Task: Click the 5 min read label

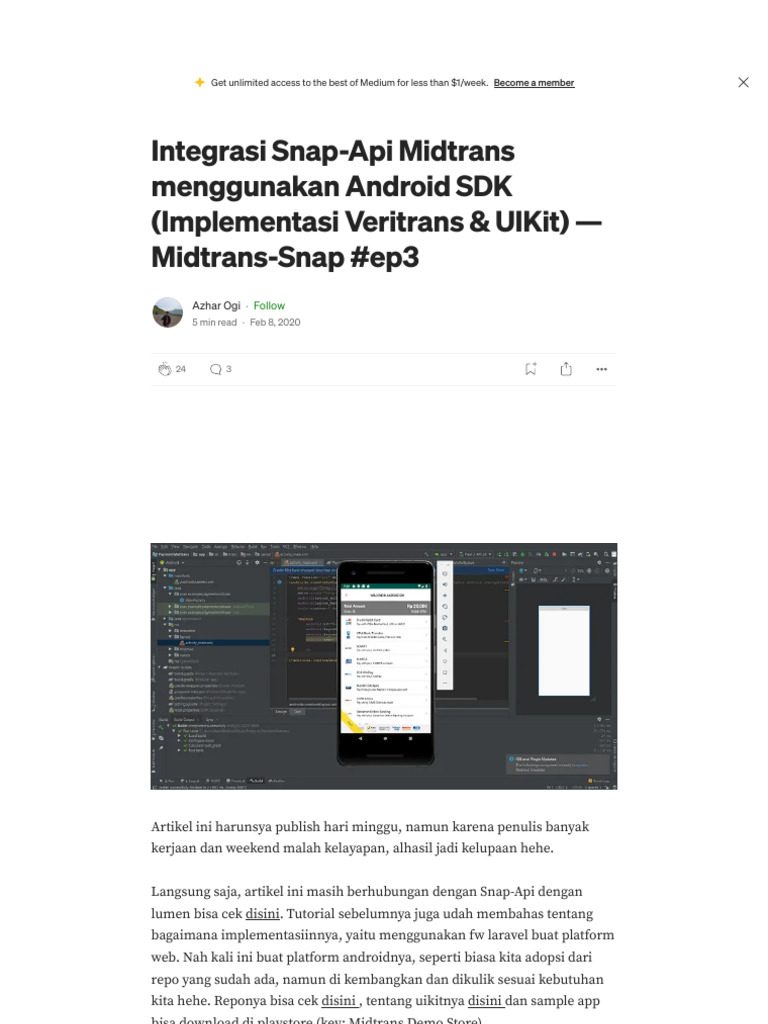Action: pos(214,322)
